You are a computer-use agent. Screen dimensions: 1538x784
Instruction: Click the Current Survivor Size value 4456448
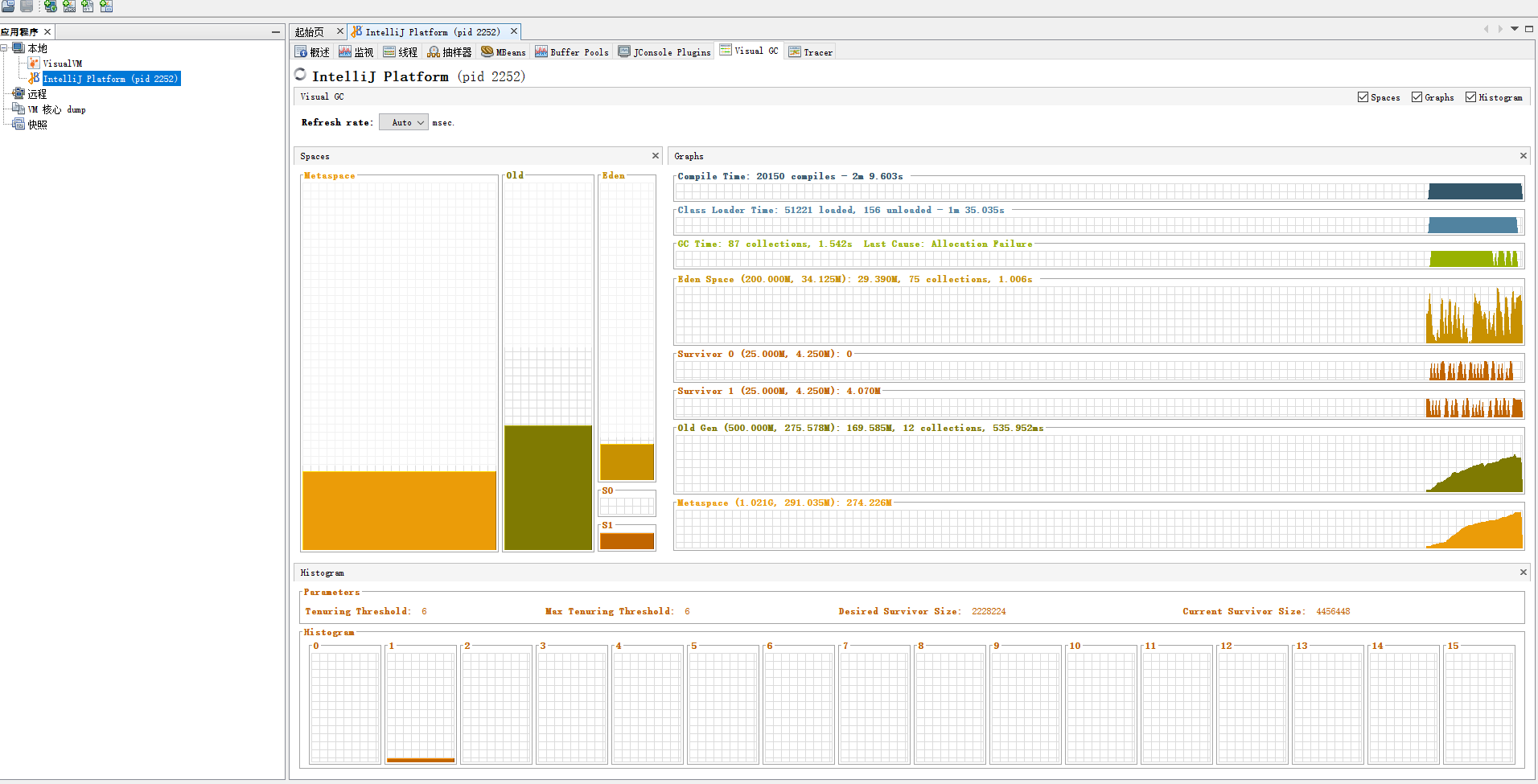point(1333,611)
